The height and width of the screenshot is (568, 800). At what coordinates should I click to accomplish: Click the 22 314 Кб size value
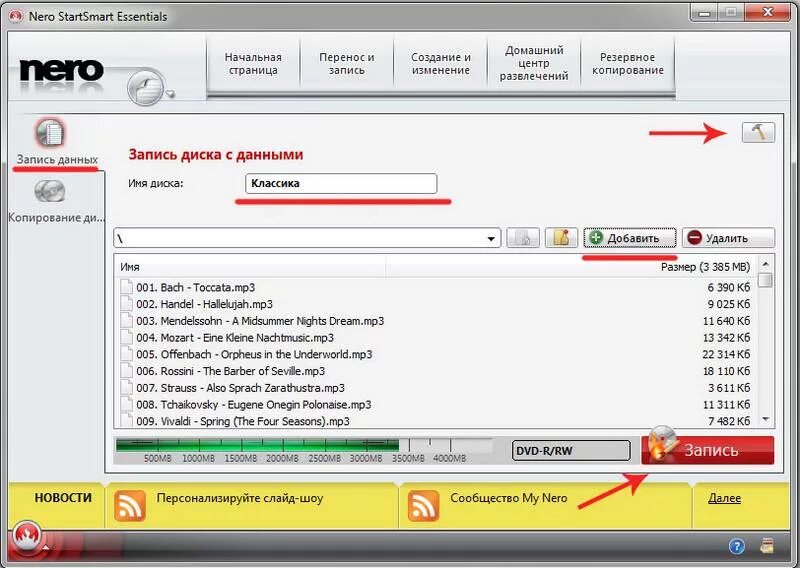pos(726,354)
